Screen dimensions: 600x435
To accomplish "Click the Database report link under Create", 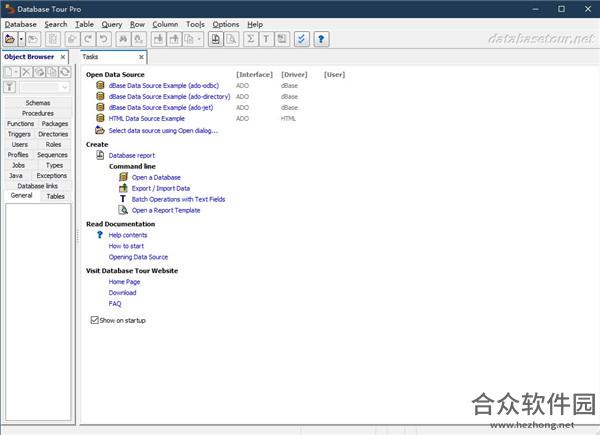I will point(132,155).
